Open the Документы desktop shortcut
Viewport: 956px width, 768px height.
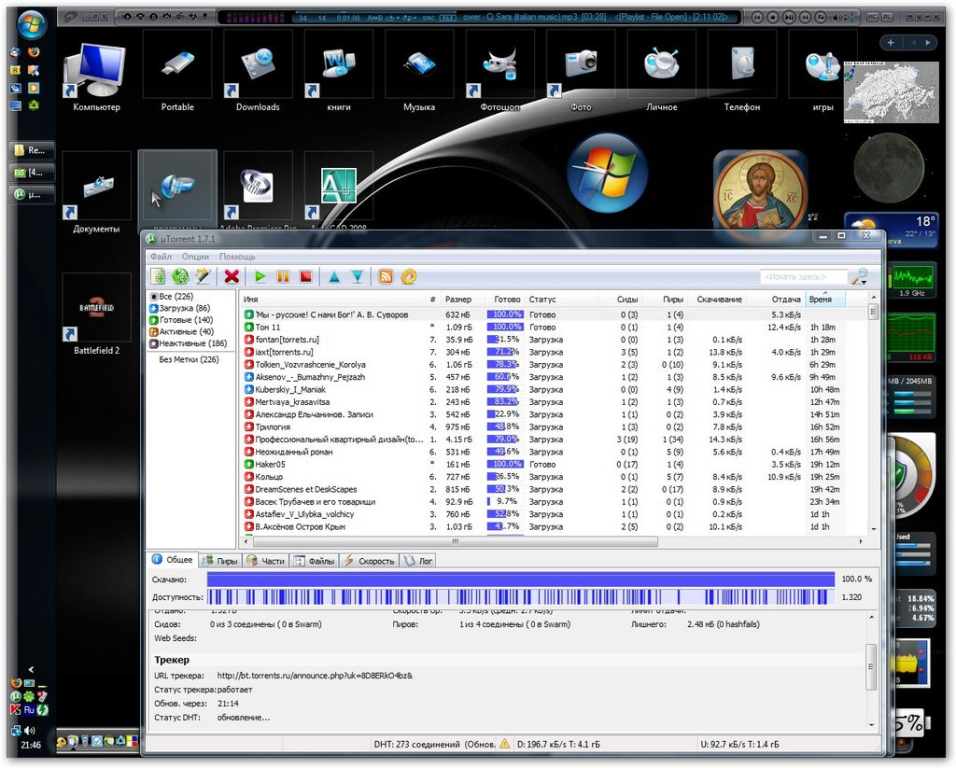click(x=96, y=194)
